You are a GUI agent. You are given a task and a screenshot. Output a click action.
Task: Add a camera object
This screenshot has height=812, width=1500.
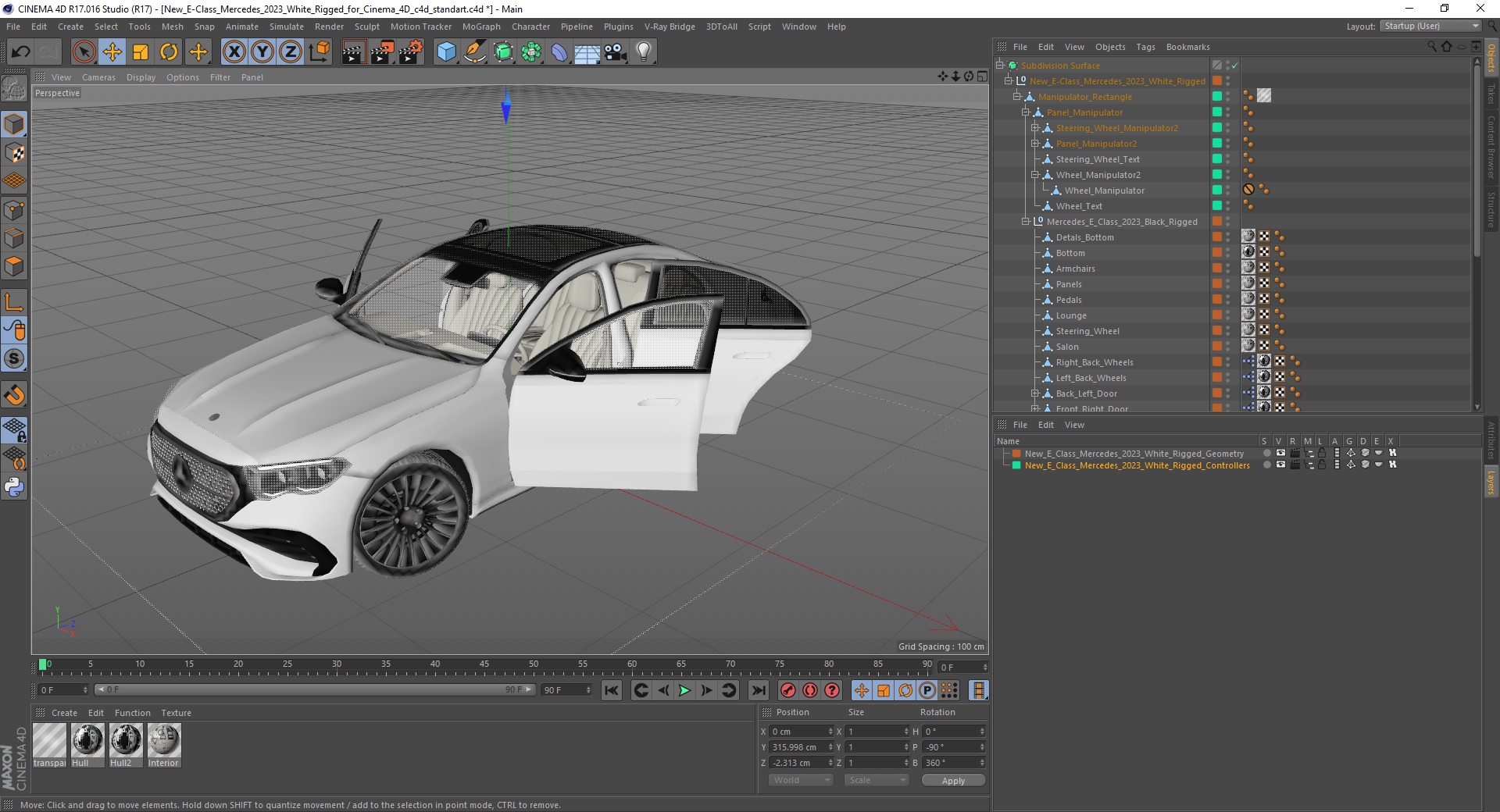tap(616, 52)
